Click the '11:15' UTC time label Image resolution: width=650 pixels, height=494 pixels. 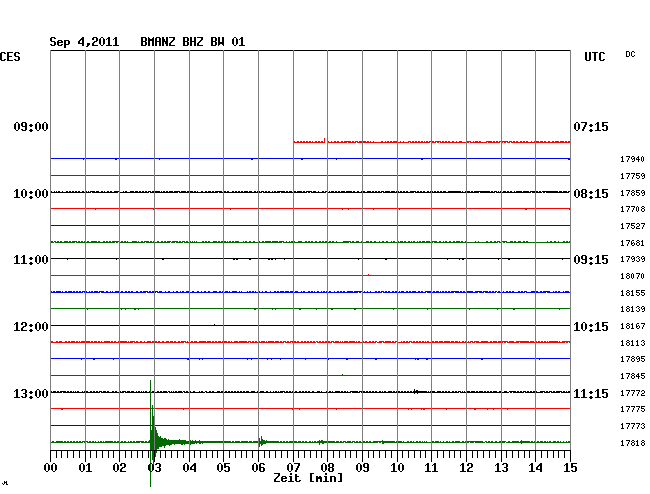tap(591, 393)
